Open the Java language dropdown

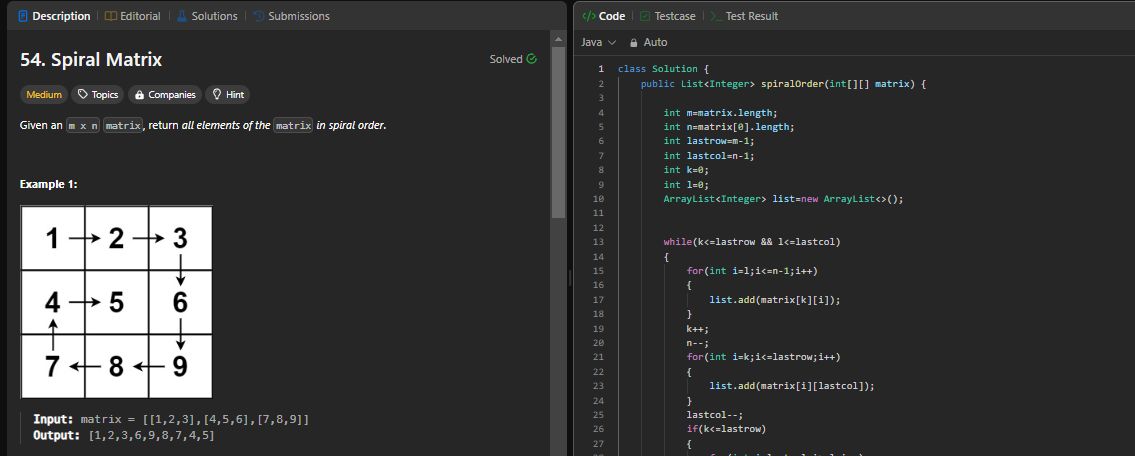pyautogui.click(x=599, y=42)
